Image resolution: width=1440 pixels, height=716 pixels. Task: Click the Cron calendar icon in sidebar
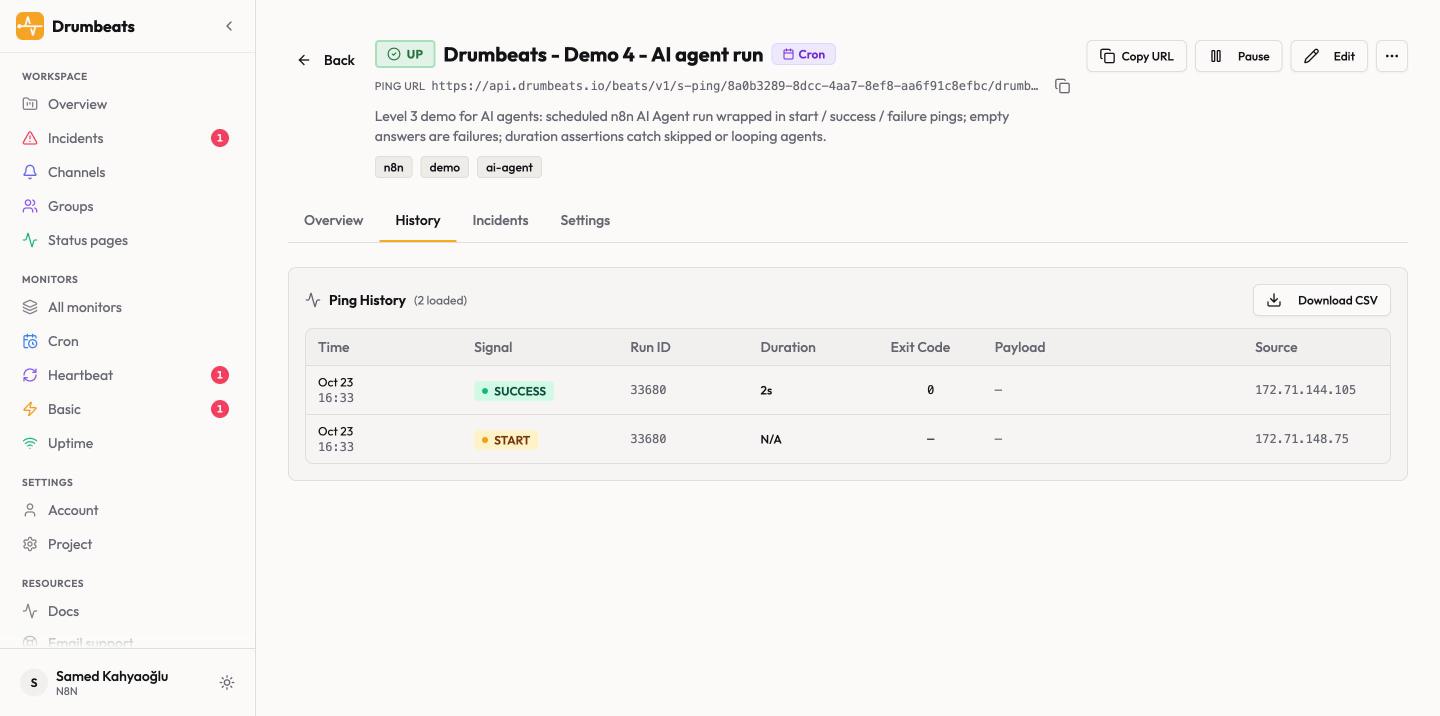(x=30, y=341)
